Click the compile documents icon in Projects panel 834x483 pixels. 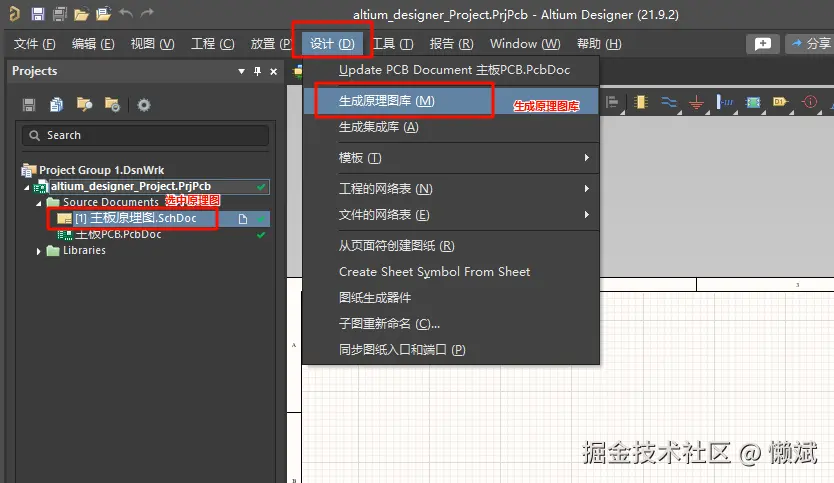tap(56, 105)
